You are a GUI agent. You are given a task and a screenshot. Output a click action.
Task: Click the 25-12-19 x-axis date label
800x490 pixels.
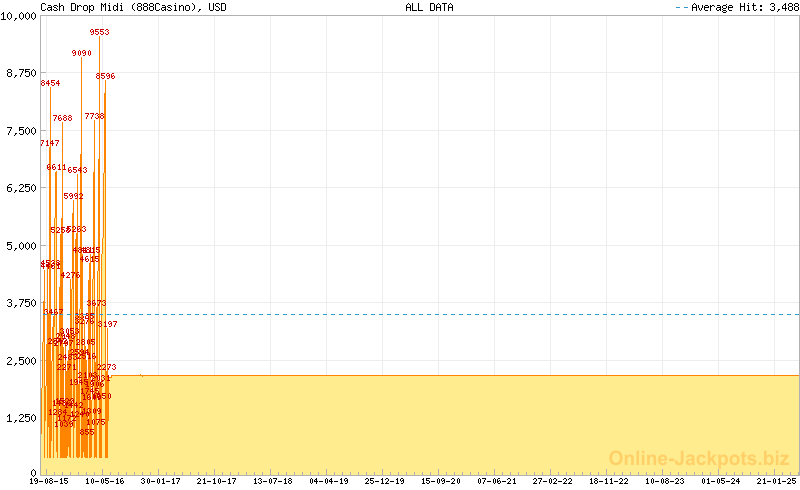(385, 481)
